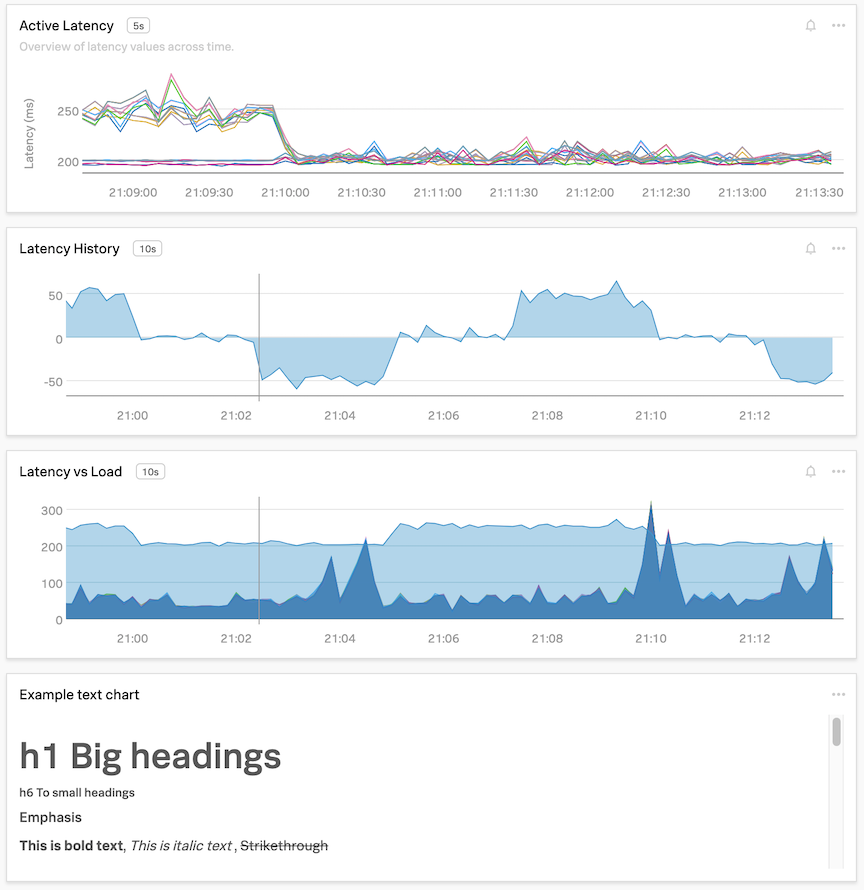Click the 10s badge on Latency vs Load

click(150, 472)
